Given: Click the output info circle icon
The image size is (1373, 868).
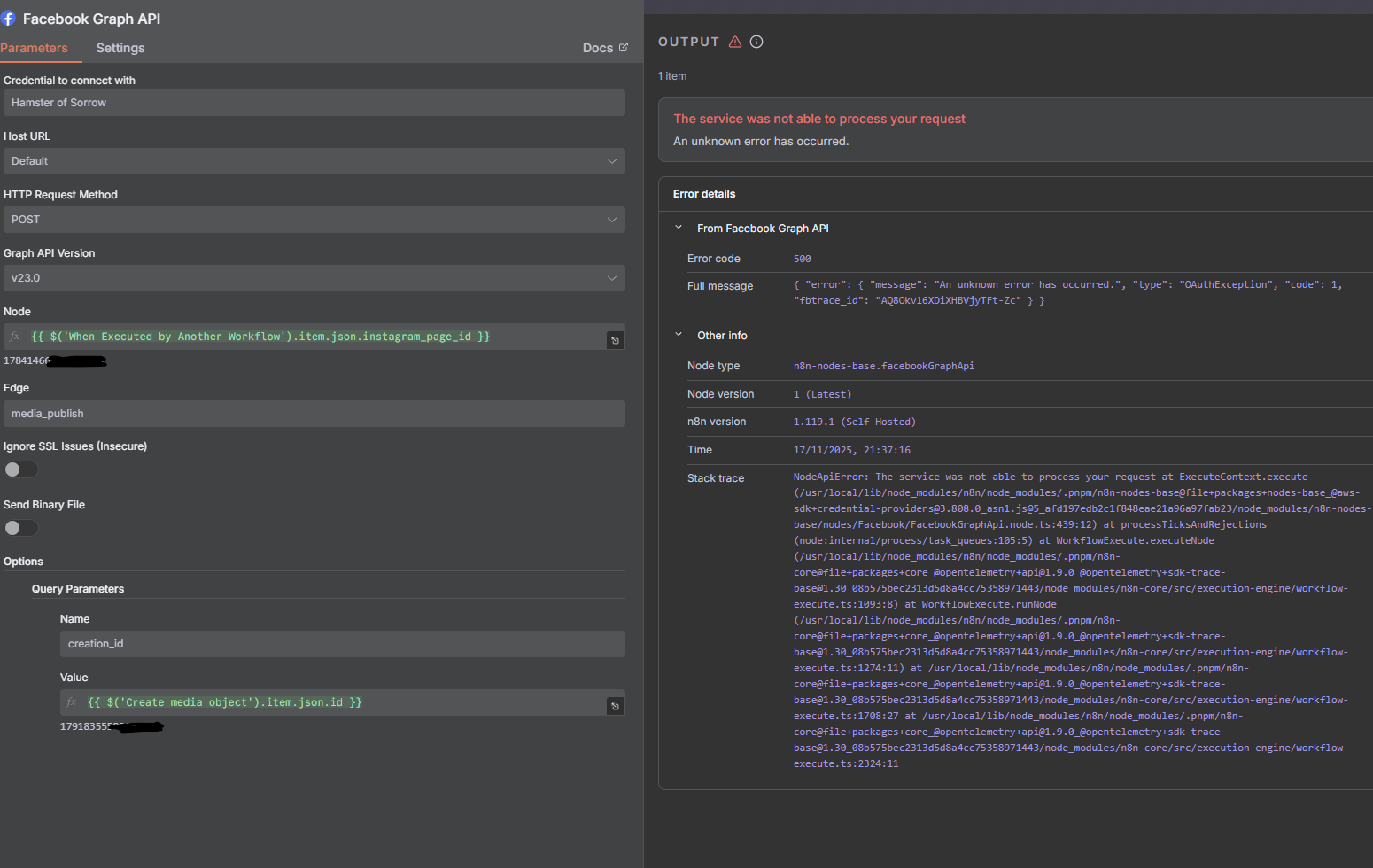Looking at the screenshot, I should tap(756, 42).
